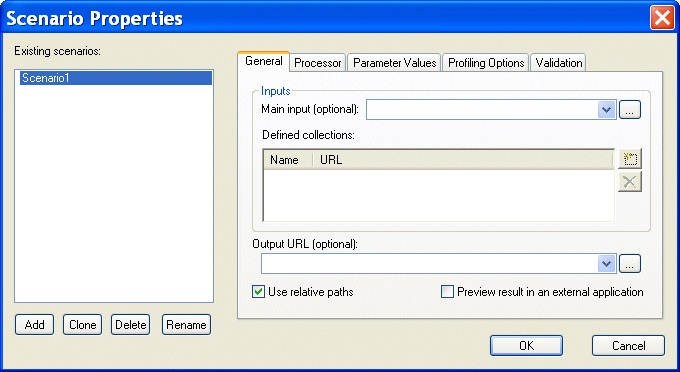680x372 pixels.
Task: Open the Parameter Values tab
Action: [394, 63]
